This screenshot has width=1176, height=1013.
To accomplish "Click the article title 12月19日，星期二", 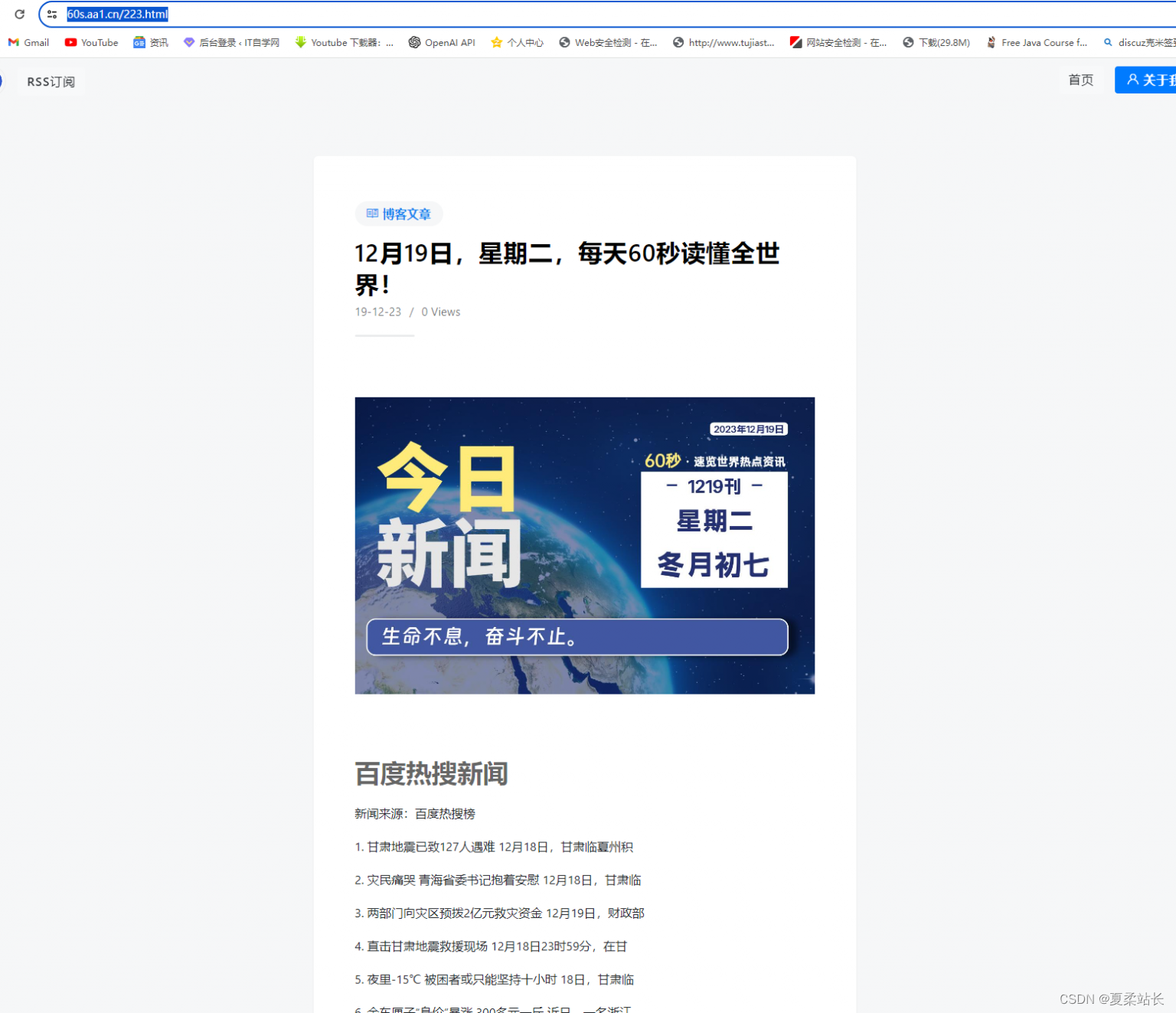I will pos(567,269).
